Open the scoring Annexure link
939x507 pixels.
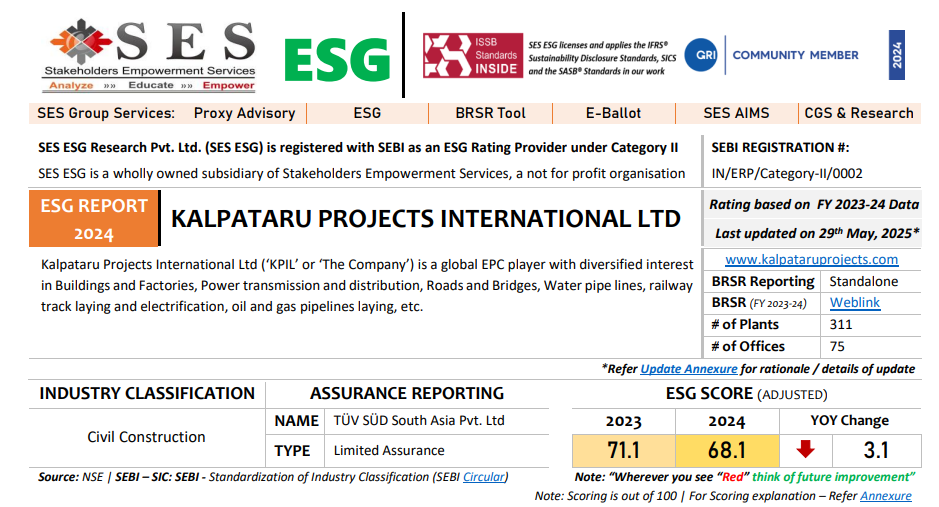coord(886,496)
